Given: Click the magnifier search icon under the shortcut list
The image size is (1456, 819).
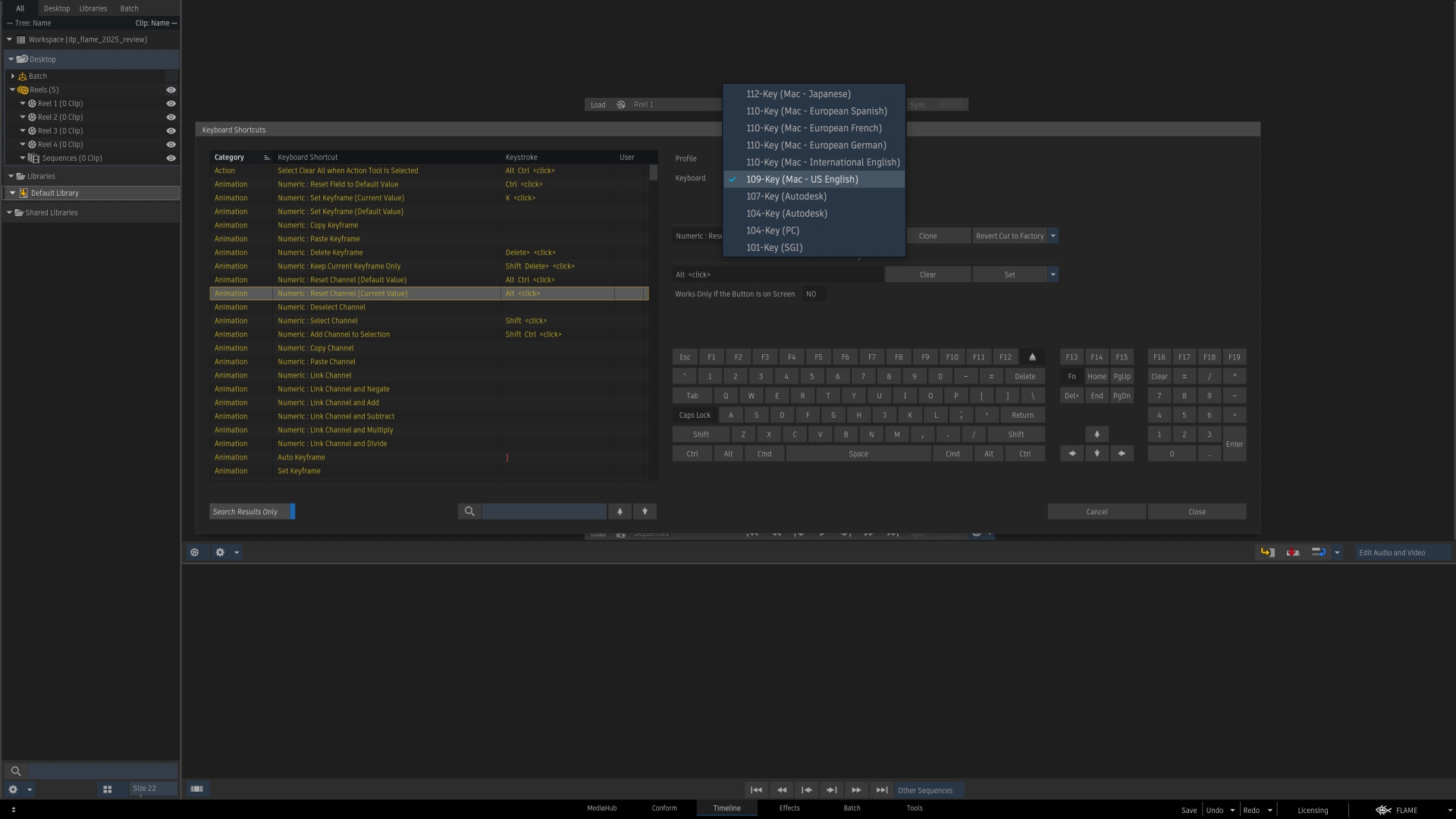Looking at the screenshot, I should pyautogui.click(x=469, y=511).
